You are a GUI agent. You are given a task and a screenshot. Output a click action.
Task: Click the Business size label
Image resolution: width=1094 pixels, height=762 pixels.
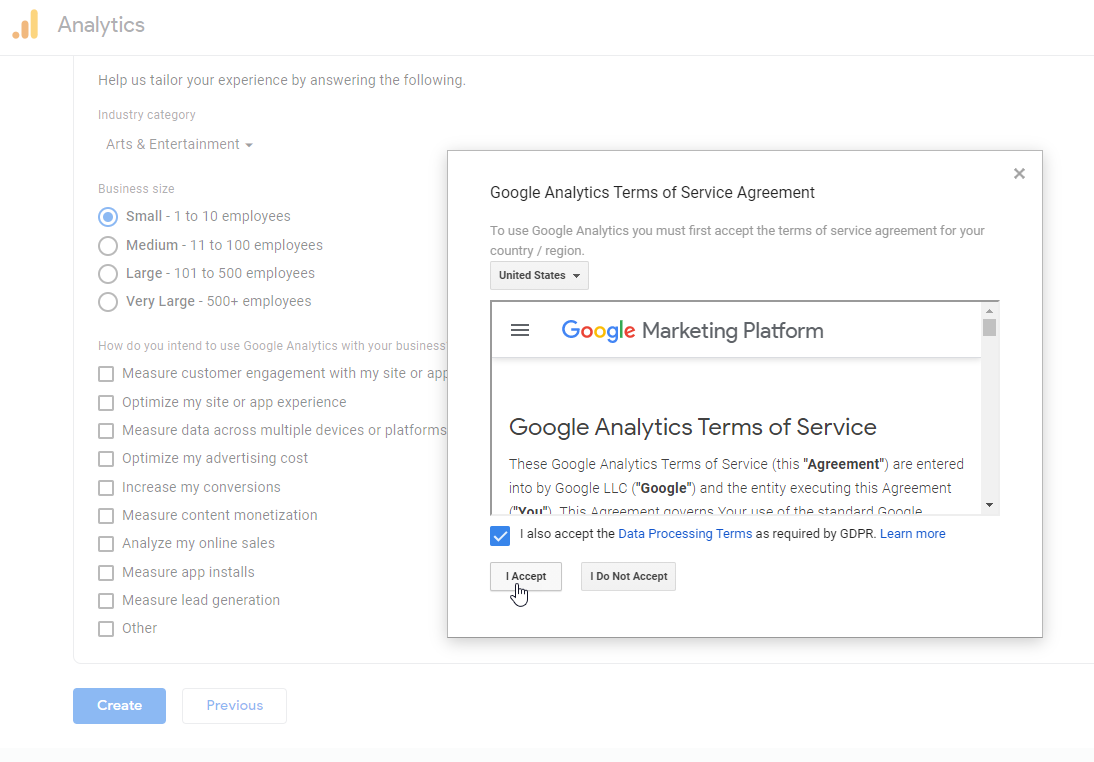tap(136, 188)
